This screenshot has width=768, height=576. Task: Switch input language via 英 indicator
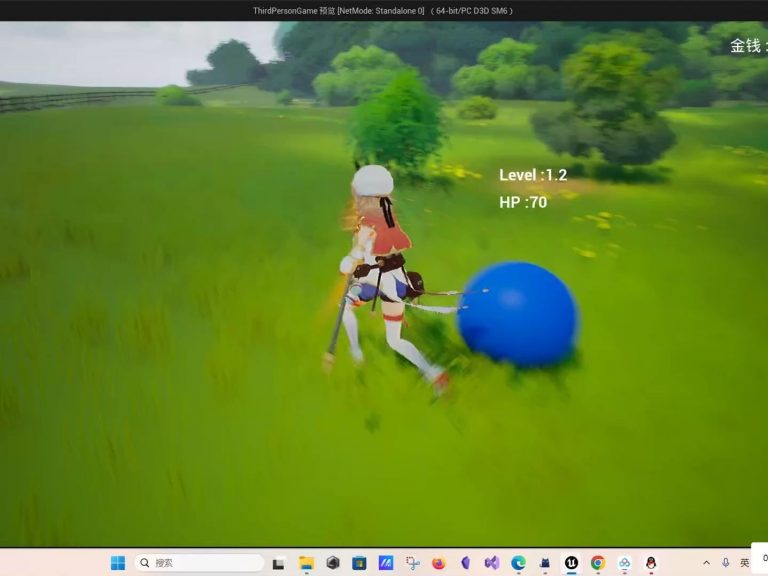tap(744, 563)
